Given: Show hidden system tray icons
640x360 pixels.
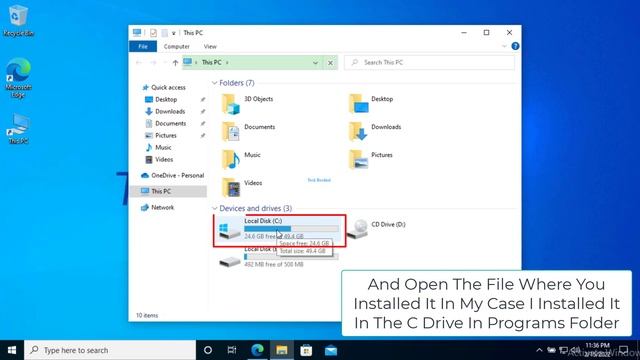Looking at the screenshot, I should click(539, 350).
